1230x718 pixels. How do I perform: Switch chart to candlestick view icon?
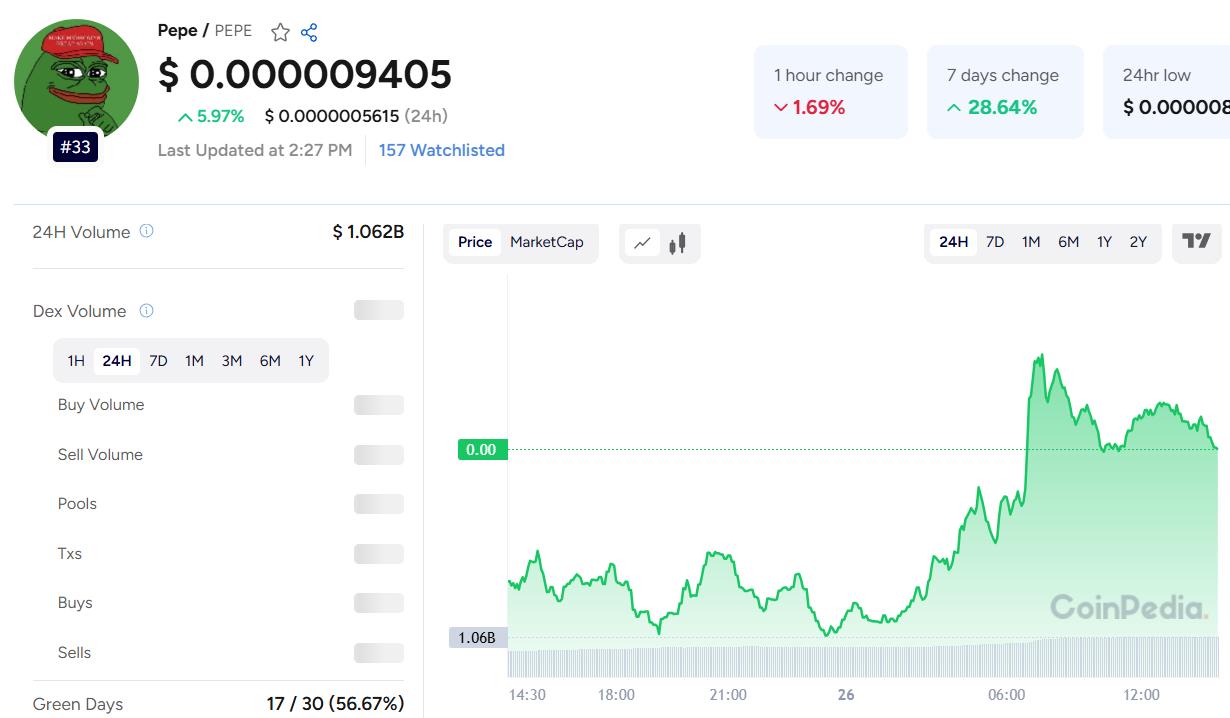coord(678,242)
